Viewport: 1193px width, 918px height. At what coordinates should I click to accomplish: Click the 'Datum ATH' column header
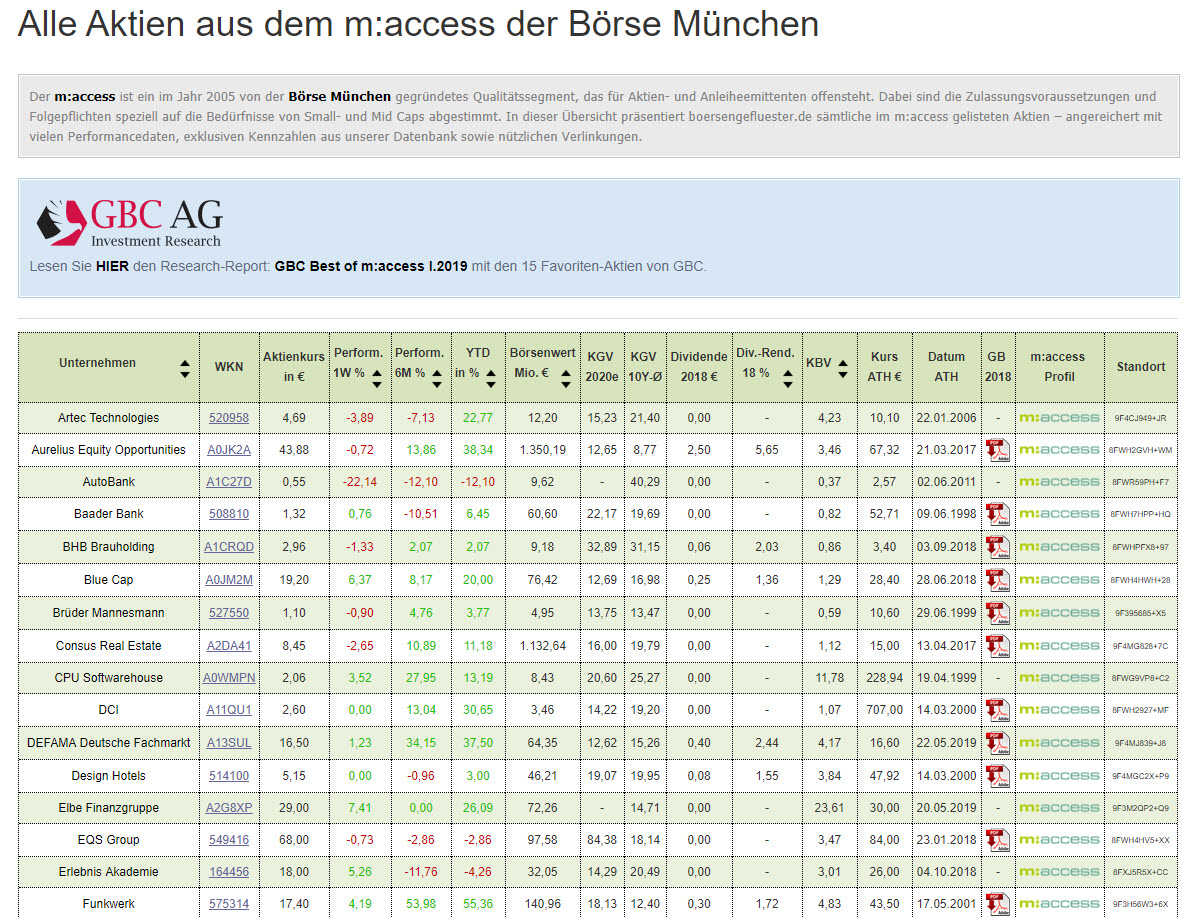coord(946,367)
